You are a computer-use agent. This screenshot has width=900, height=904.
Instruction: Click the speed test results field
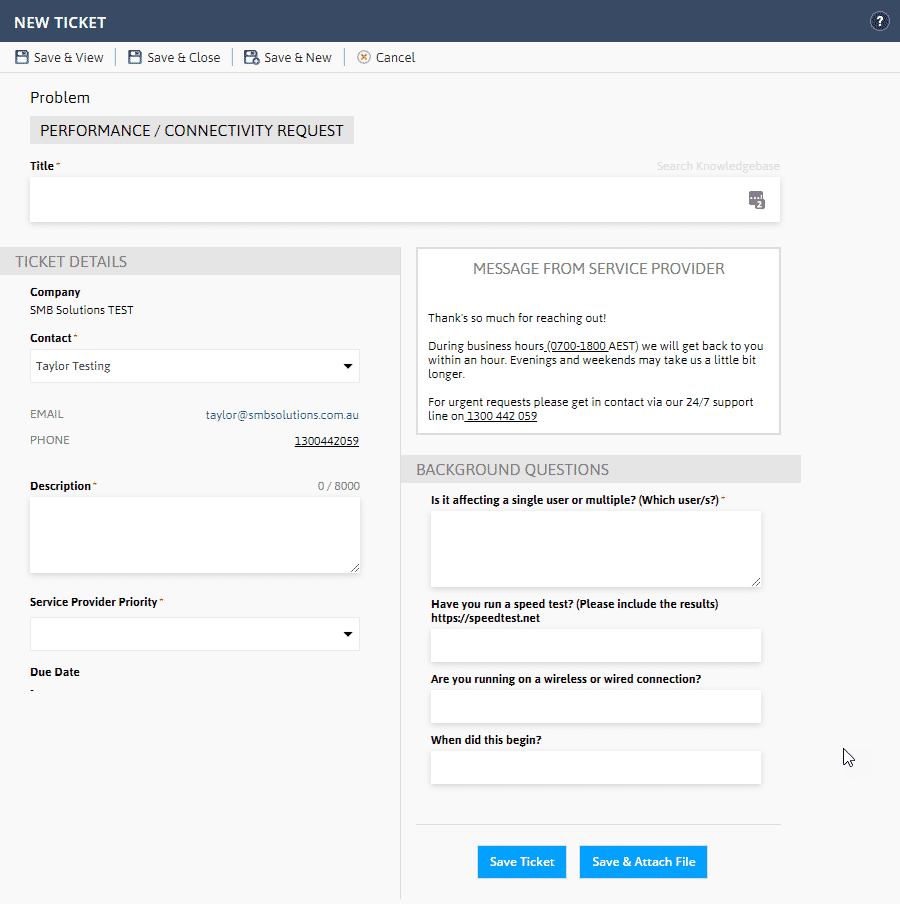click(596, 645)
